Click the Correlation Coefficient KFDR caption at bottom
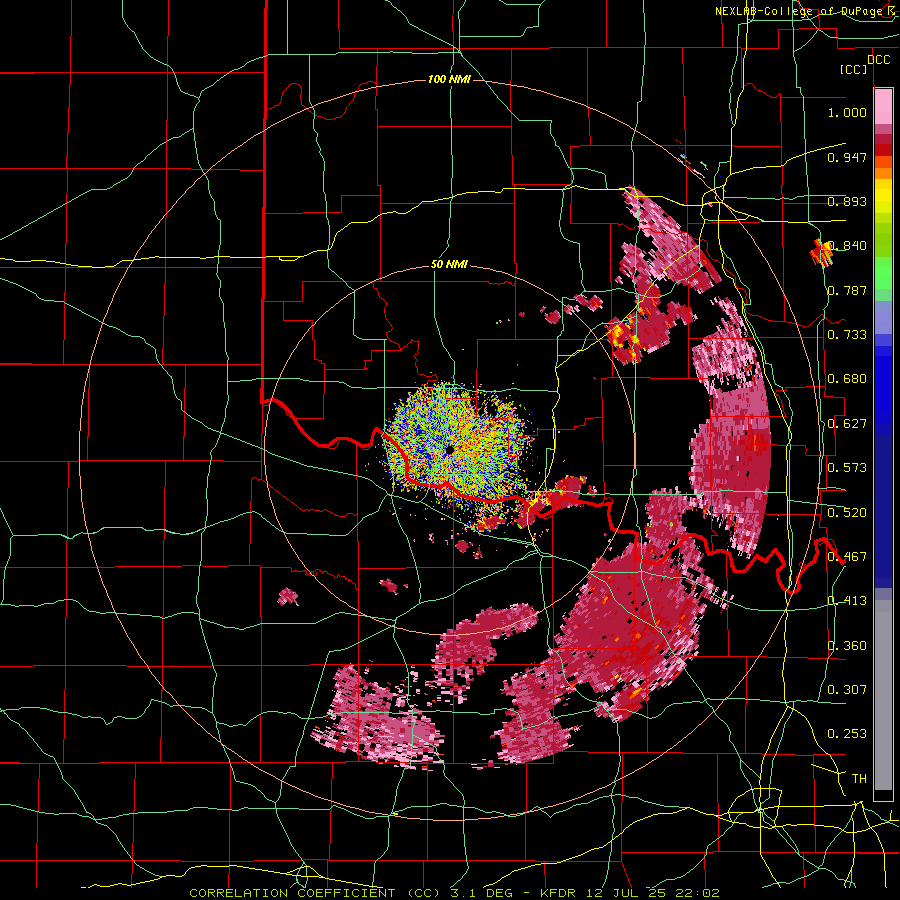This screenshot has width=900, height=900. click(454, 893)
